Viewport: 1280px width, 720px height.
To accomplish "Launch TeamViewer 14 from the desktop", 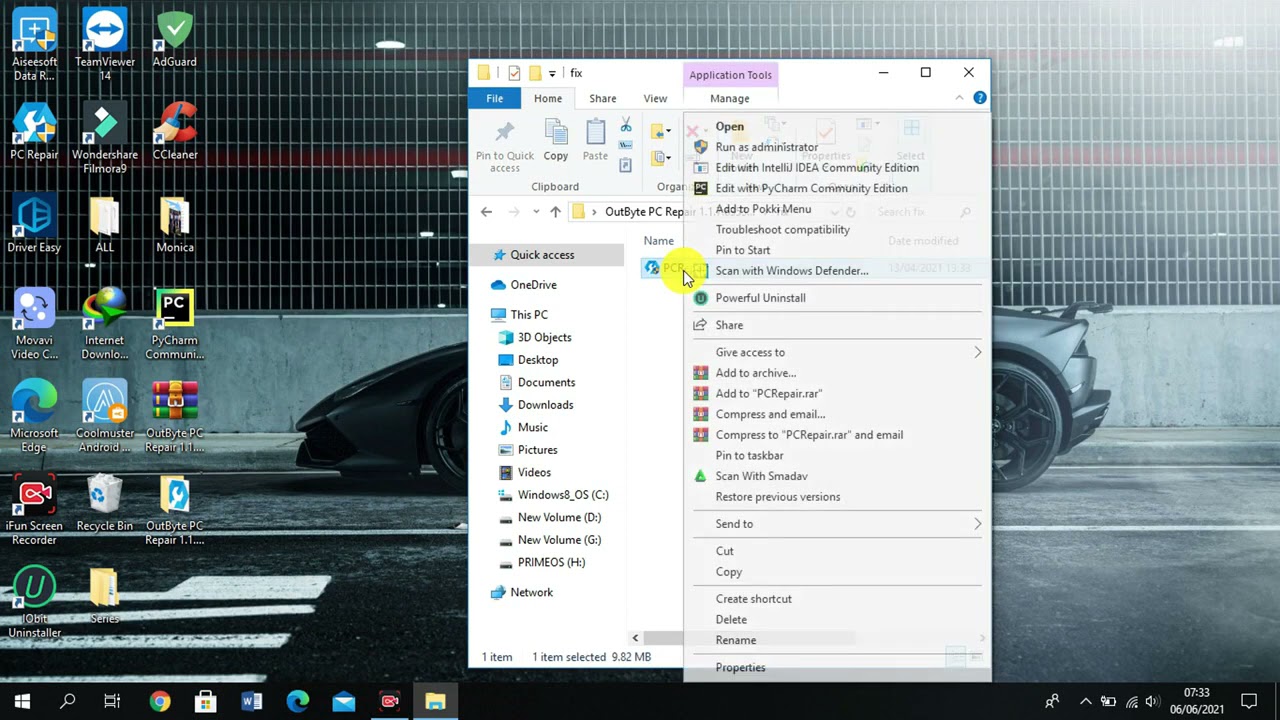I will click(x=104, y=47).
